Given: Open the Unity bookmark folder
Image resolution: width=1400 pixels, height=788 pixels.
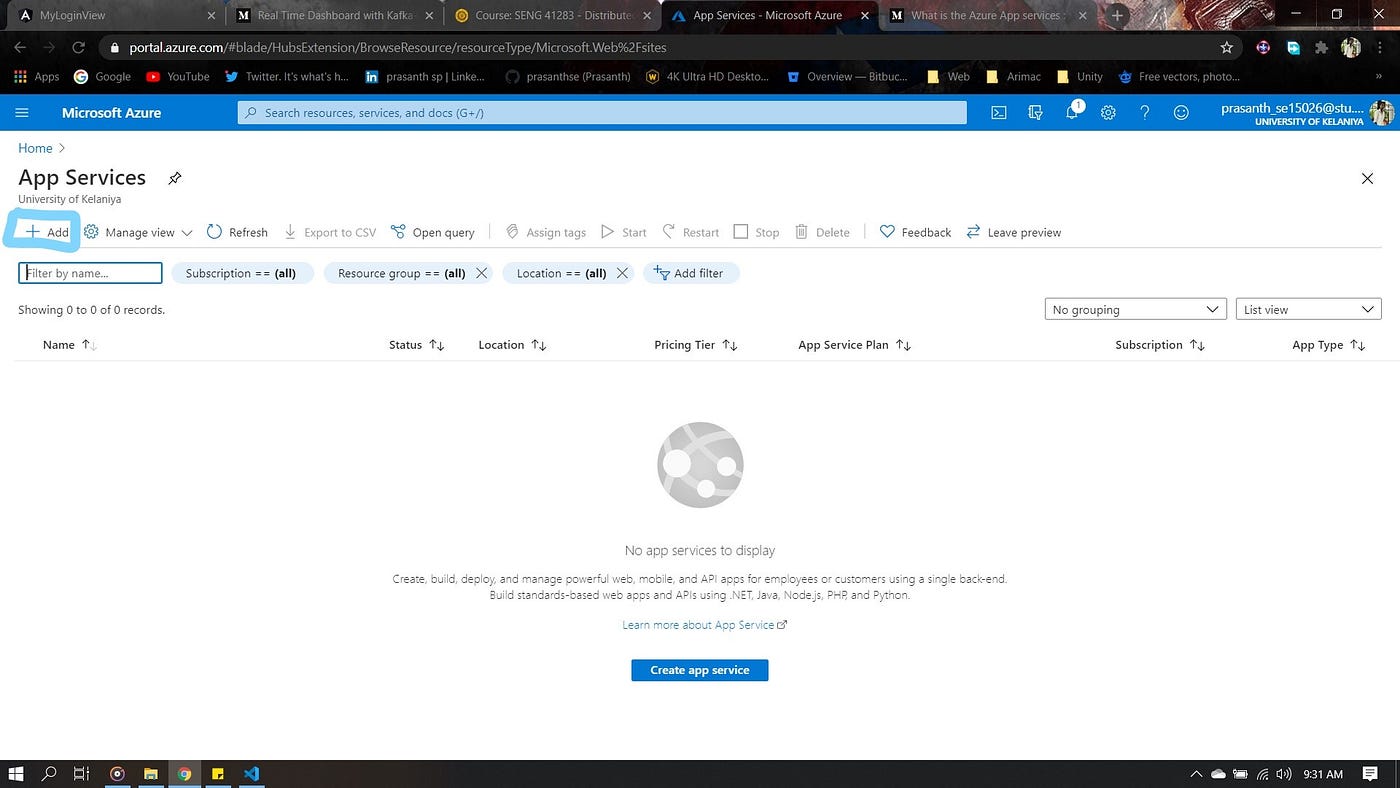Looking at the screenshot, I should pos(1080,77).
